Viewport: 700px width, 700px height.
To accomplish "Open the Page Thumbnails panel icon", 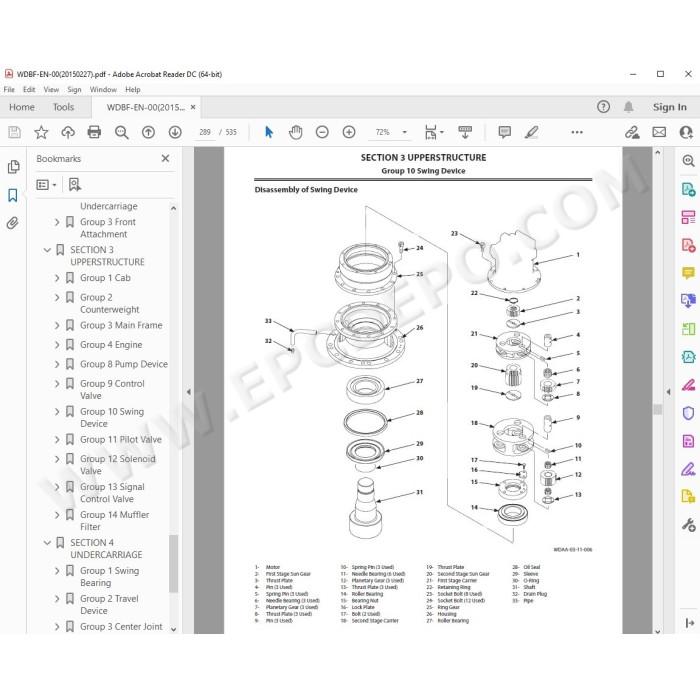I will [13, 167].
